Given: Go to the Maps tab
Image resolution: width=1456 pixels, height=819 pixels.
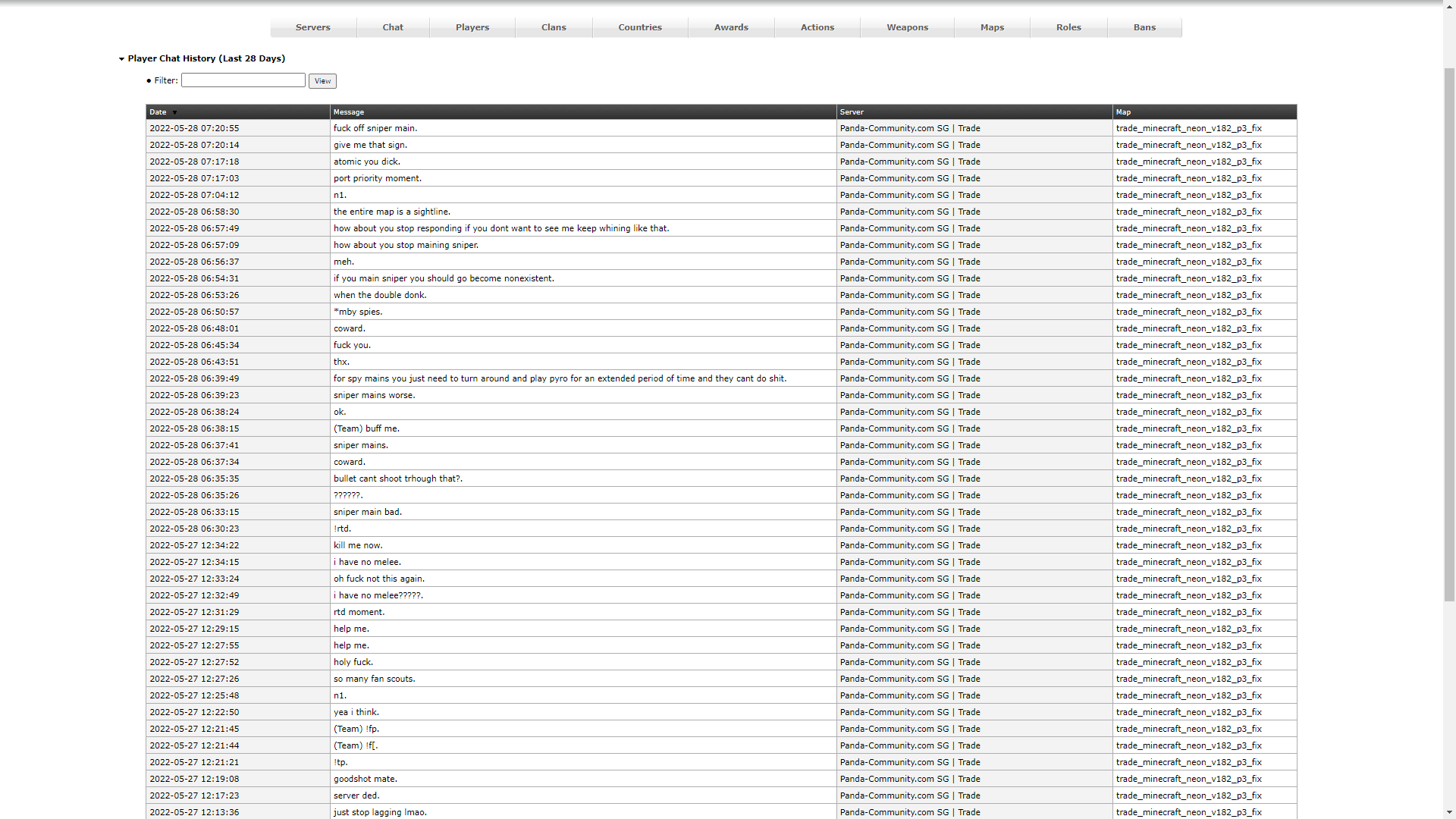Looking at the screenshot, I should pyautogui.click(x=991, y=27).
